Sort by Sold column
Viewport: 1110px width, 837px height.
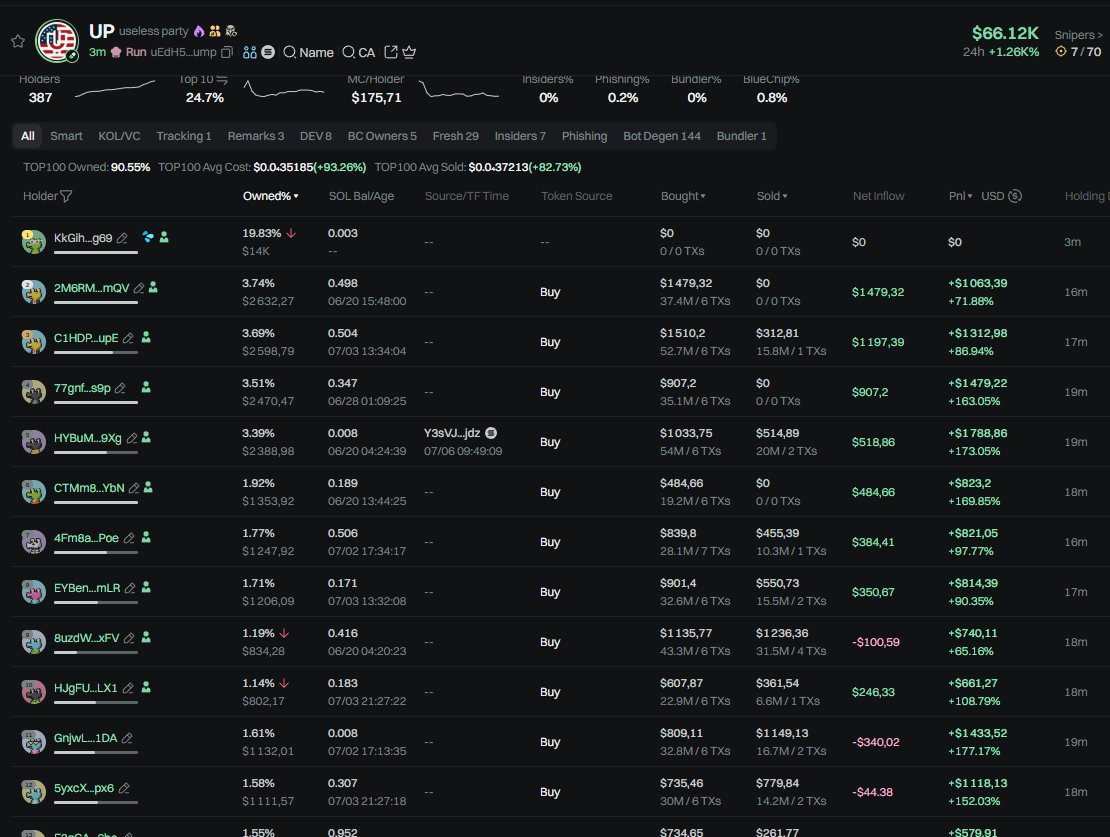772,196
